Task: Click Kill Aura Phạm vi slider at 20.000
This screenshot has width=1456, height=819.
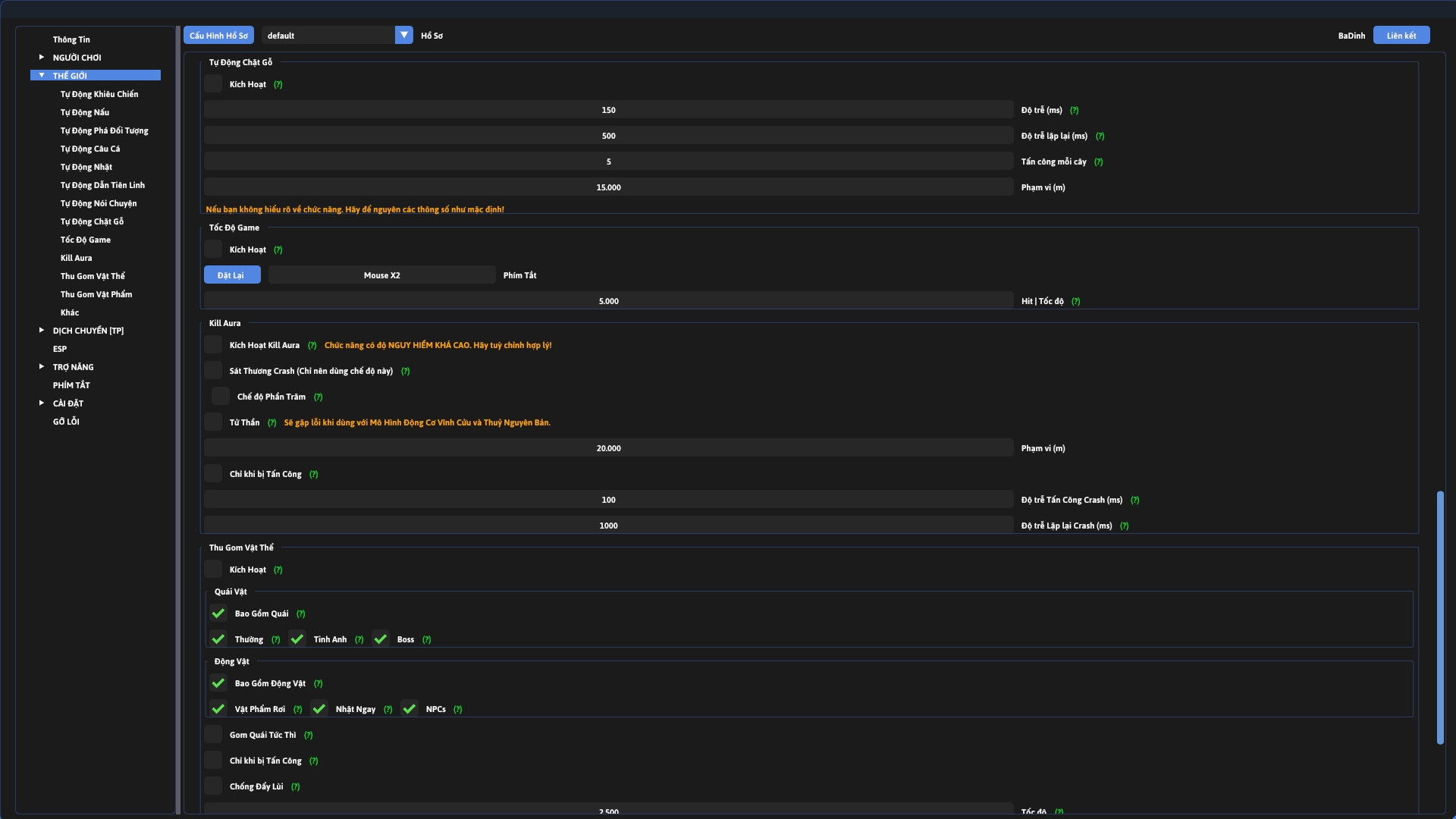Action: (608, 448)
